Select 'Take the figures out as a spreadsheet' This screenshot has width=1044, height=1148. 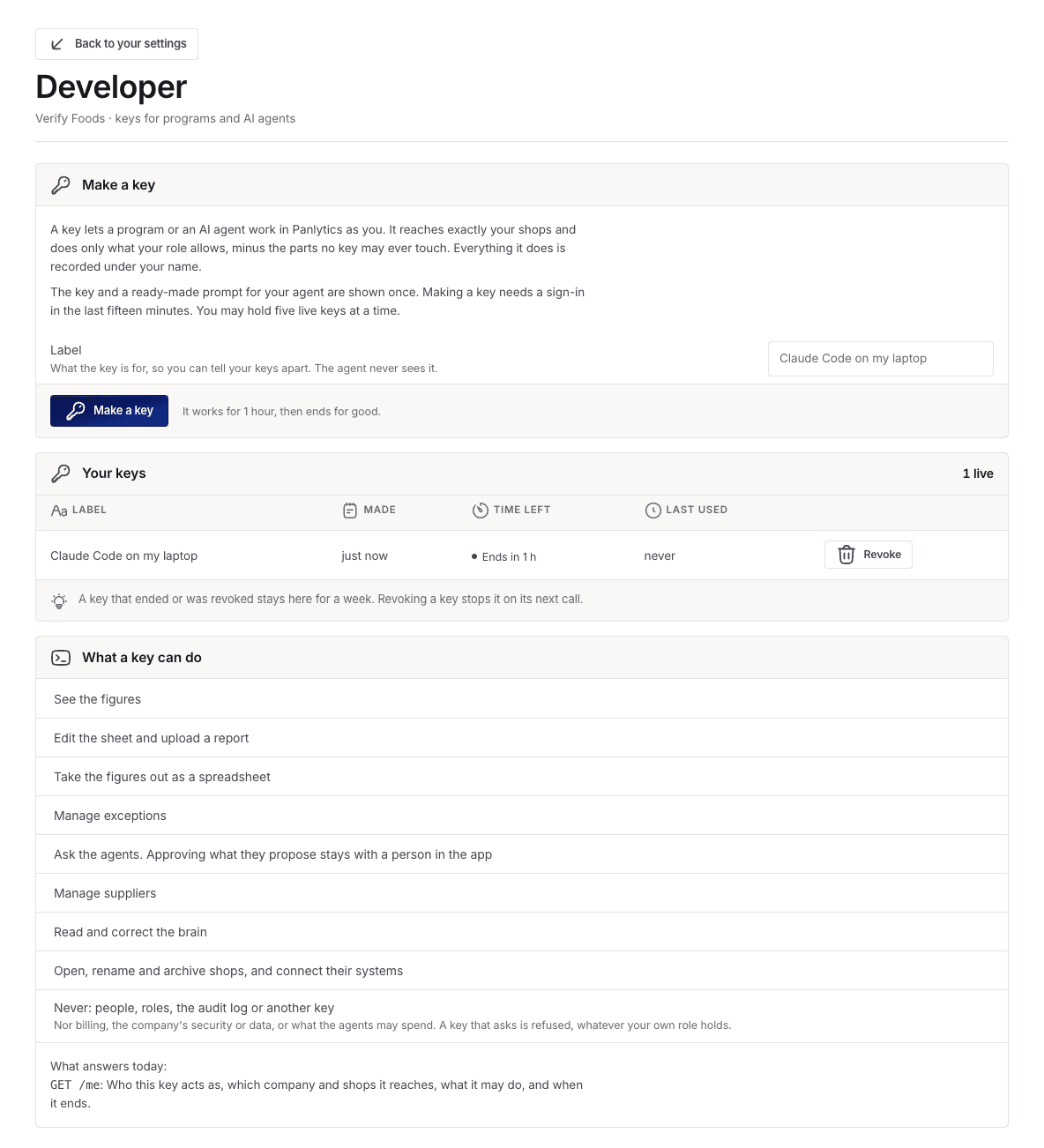point(522,777)
